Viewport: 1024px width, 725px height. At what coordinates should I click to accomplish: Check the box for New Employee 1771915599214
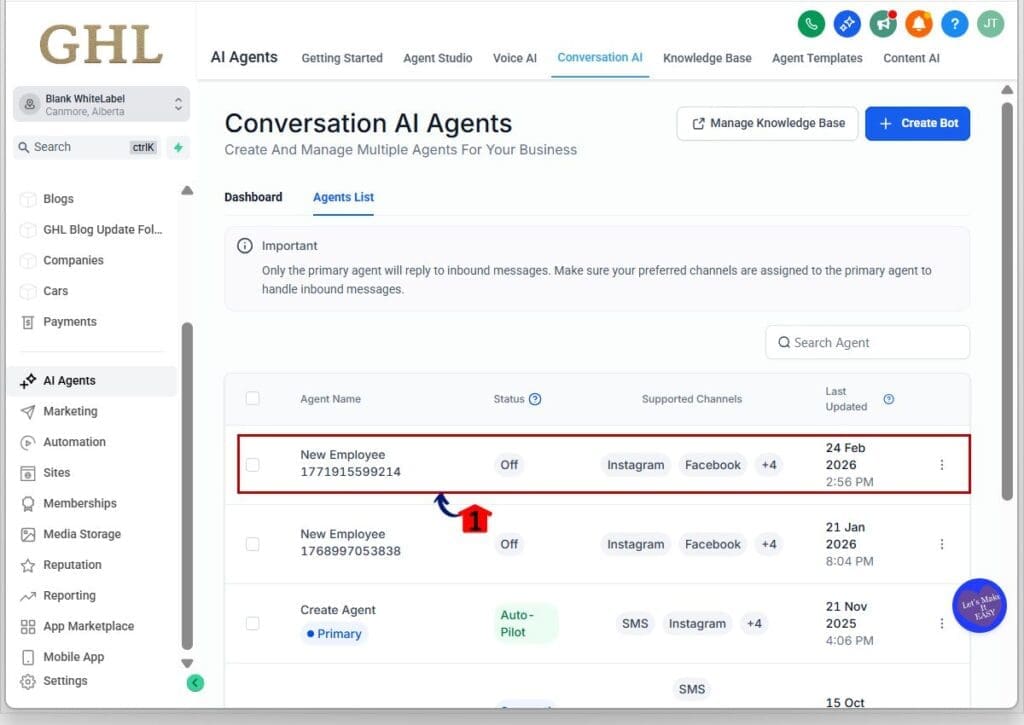pos(253,465)
